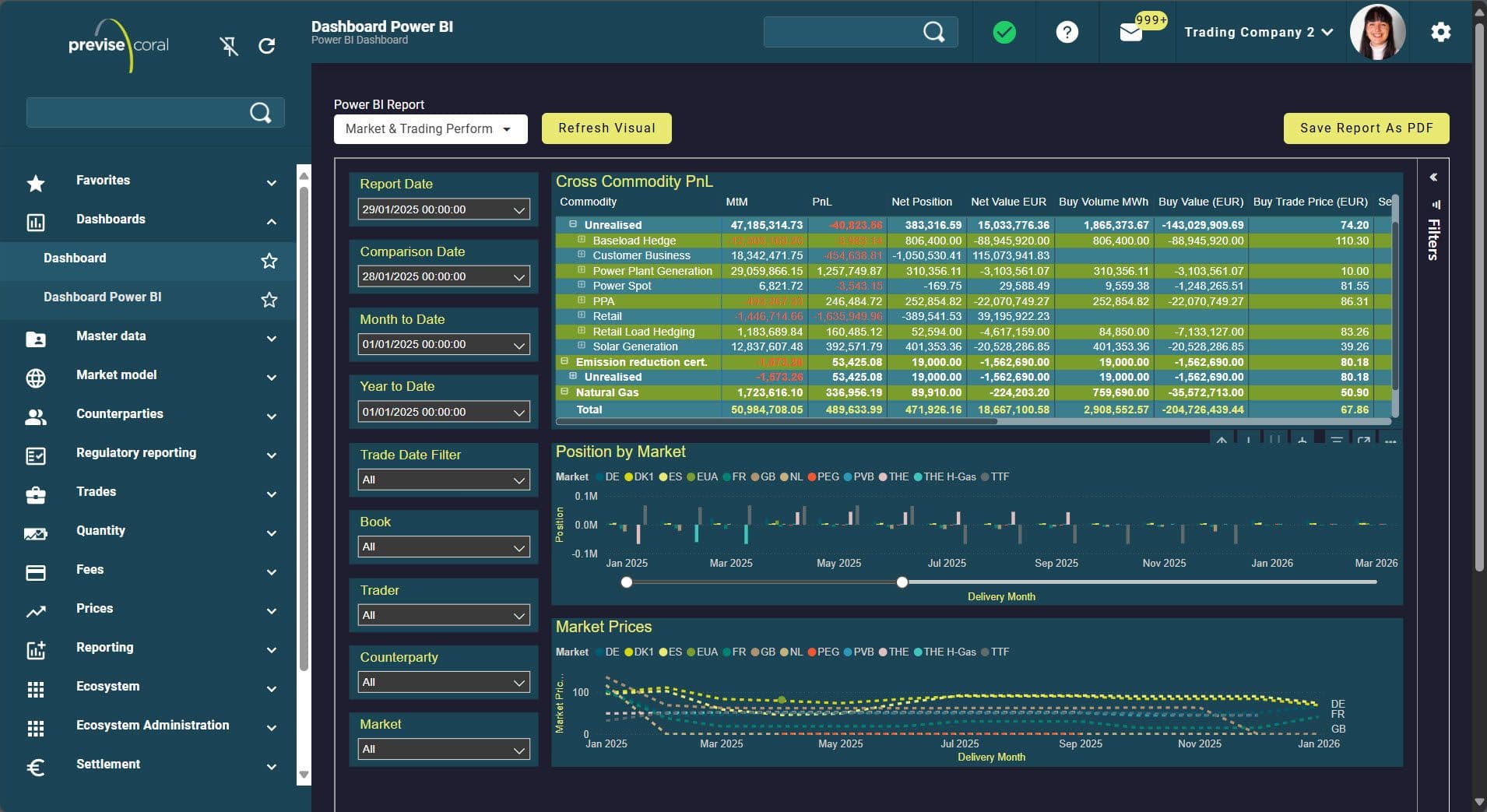Click the sidebar search input field
This screenshot has height=812, width=1487.
point(137,113)
